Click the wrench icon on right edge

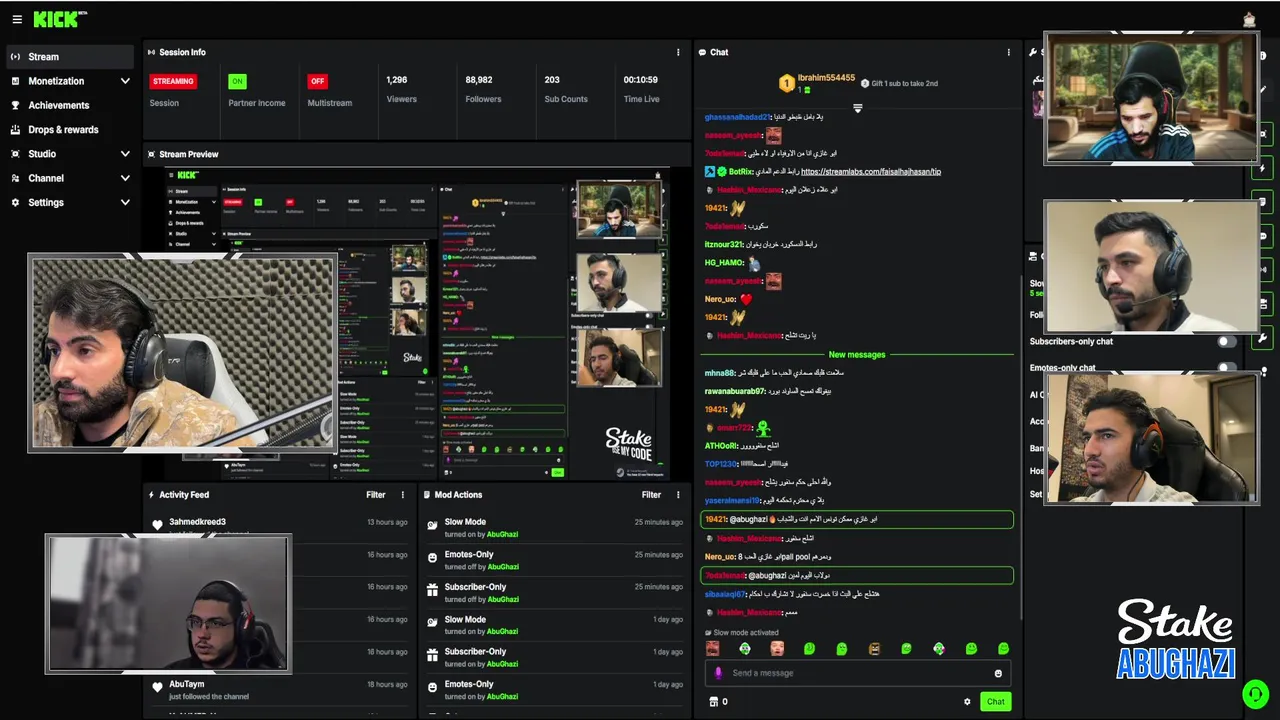tap(1263, 337)
